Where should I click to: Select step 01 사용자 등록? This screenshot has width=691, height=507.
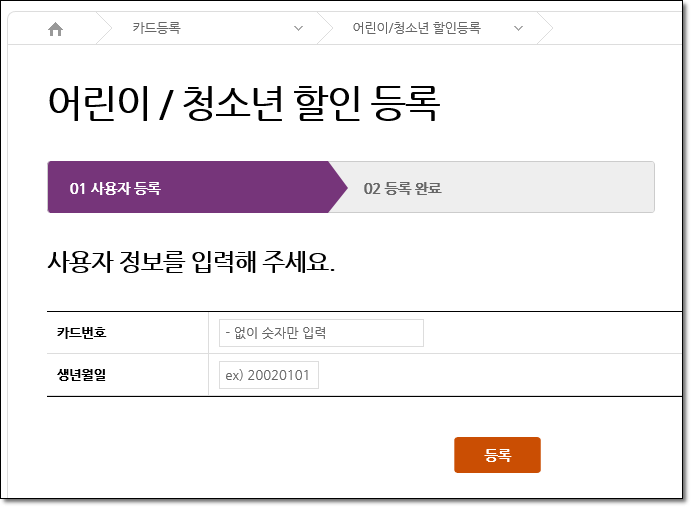point(197,187)
